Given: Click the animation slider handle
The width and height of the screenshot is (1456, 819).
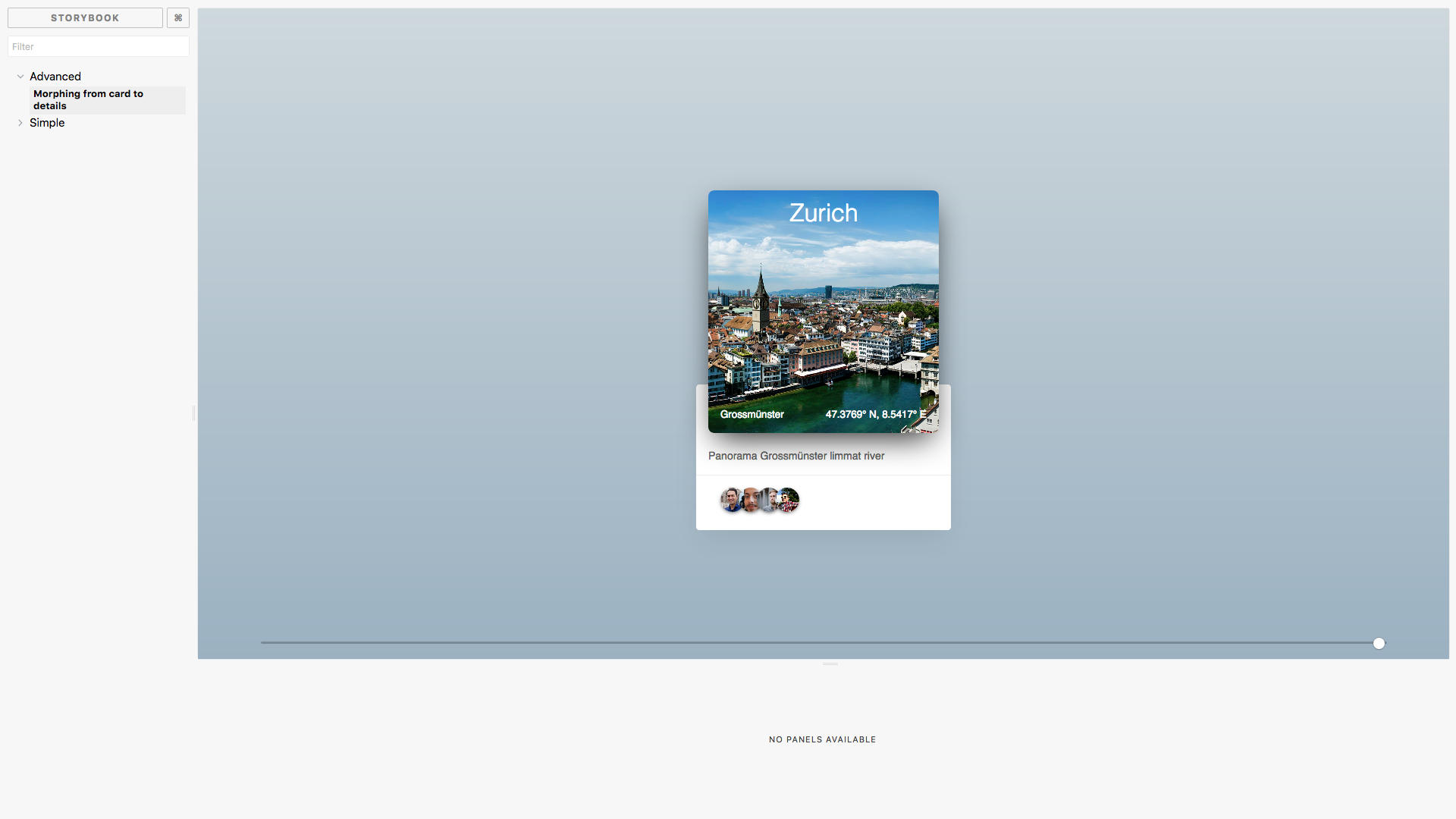Looking at the screenshot, I should click(1379, 642).
